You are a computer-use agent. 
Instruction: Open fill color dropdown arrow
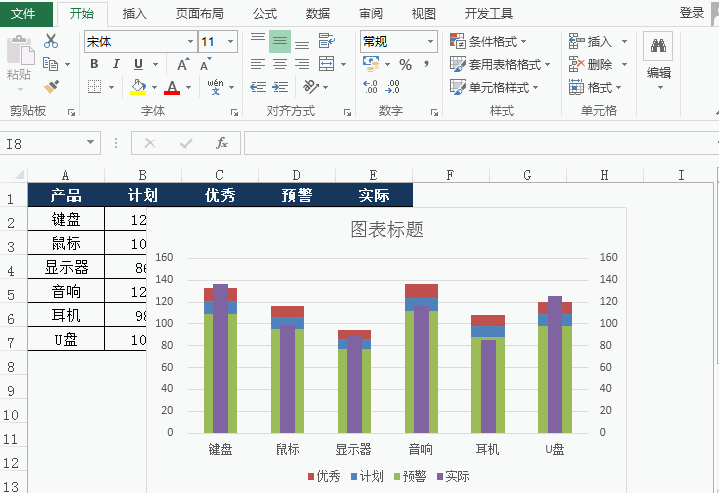(154, 87)
